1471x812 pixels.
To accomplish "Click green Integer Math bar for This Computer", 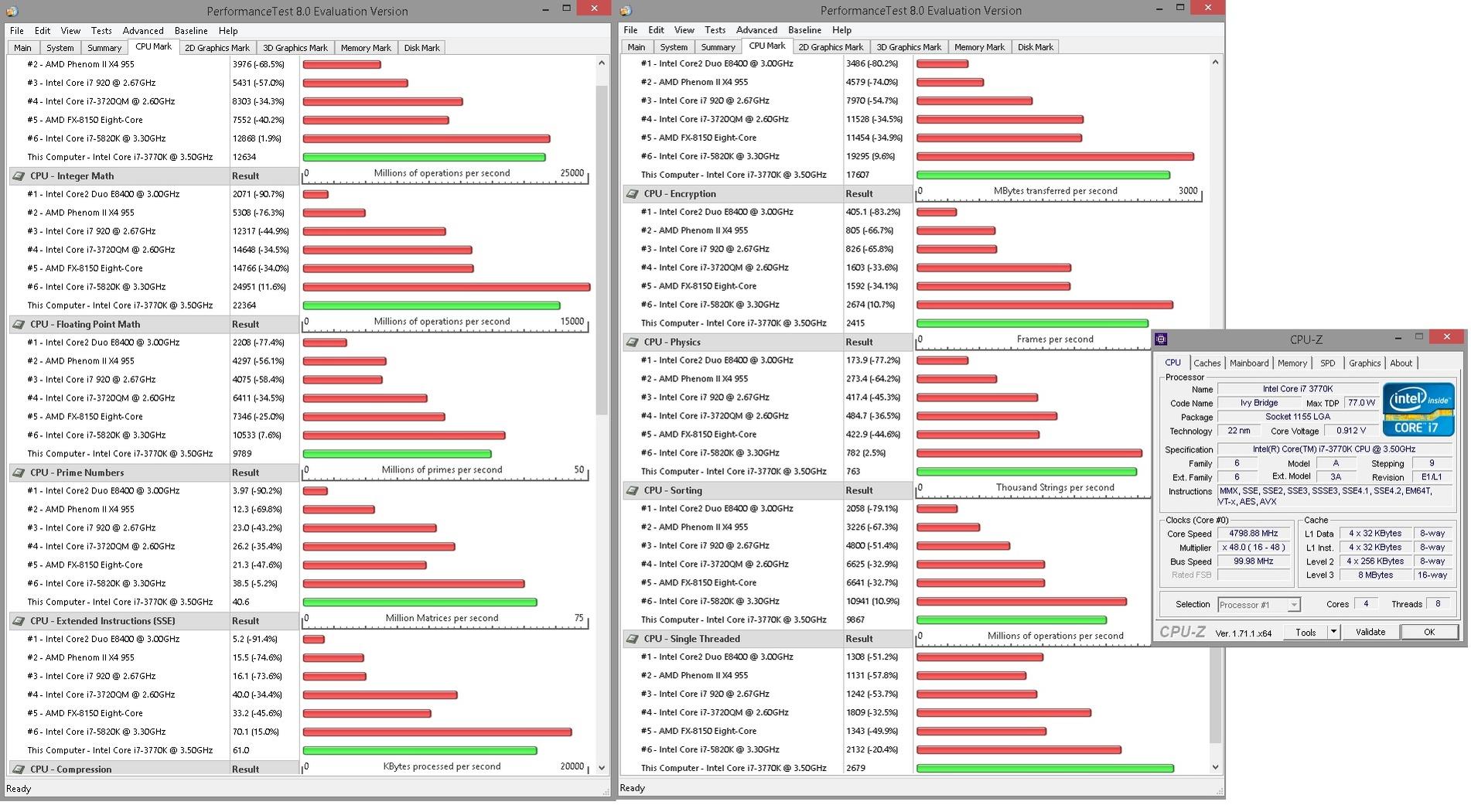I will (432, 306).
